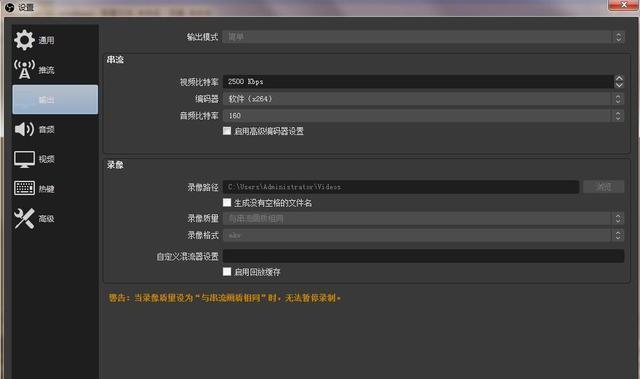This screenshot has width=640, height=379.
Task: Enable 启用高级编码器设置 checkbox
Action: point(227,131)
